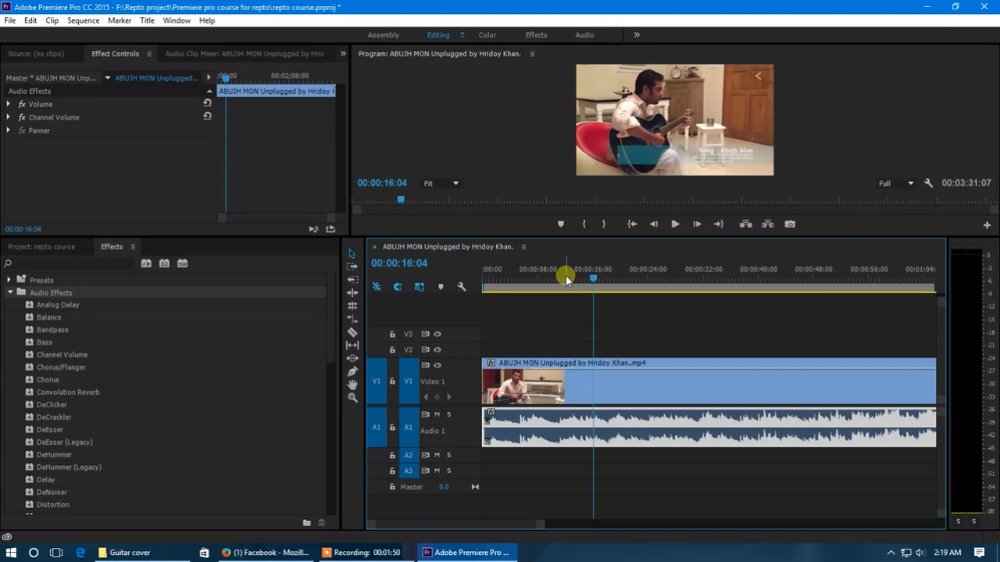Select the DeNoiser audio effect

tap(52, 492)
